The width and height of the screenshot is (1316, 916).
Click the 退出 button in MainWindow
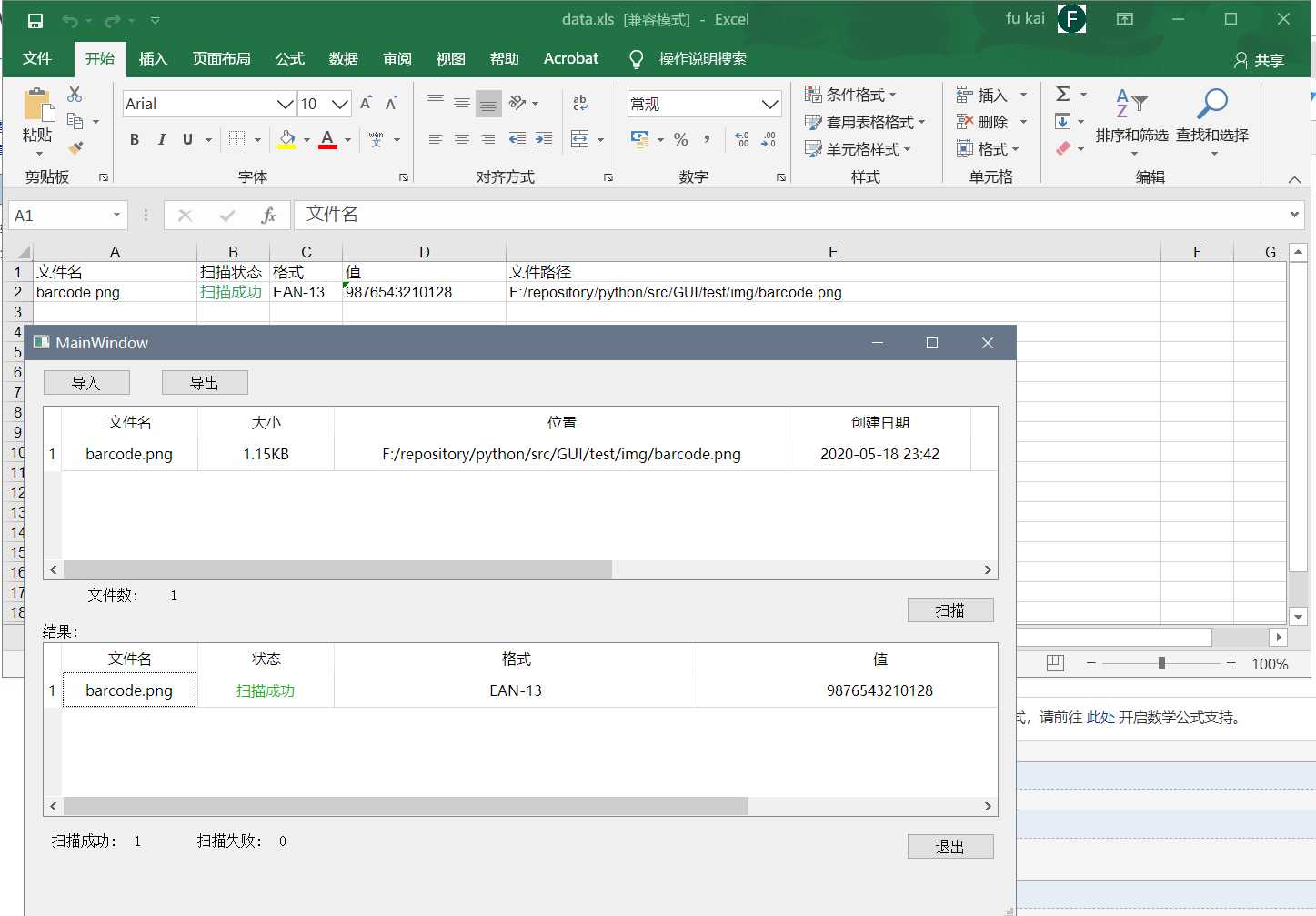pos(950,847)
